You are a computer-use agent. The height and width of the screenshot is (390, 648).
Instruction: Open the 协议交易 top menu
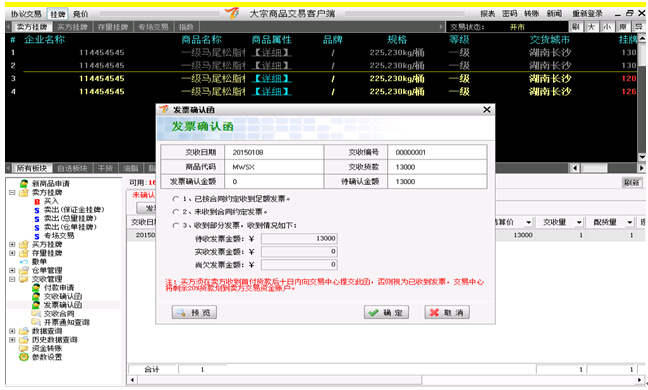coord(26,14)
